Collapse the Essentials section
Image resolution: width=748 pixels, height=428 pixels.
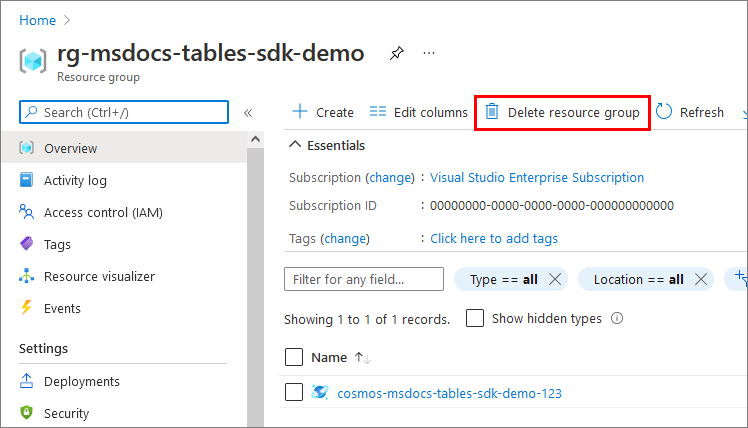295,145
